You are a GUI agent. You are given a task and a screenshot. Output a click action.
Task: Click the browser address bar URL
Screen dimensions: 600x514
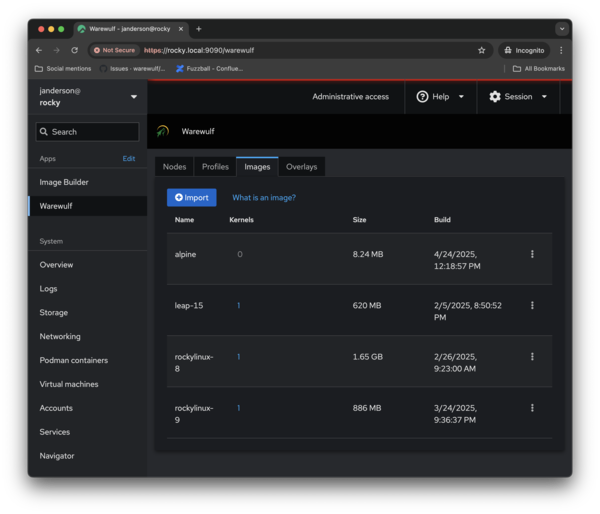coord(199,50)
